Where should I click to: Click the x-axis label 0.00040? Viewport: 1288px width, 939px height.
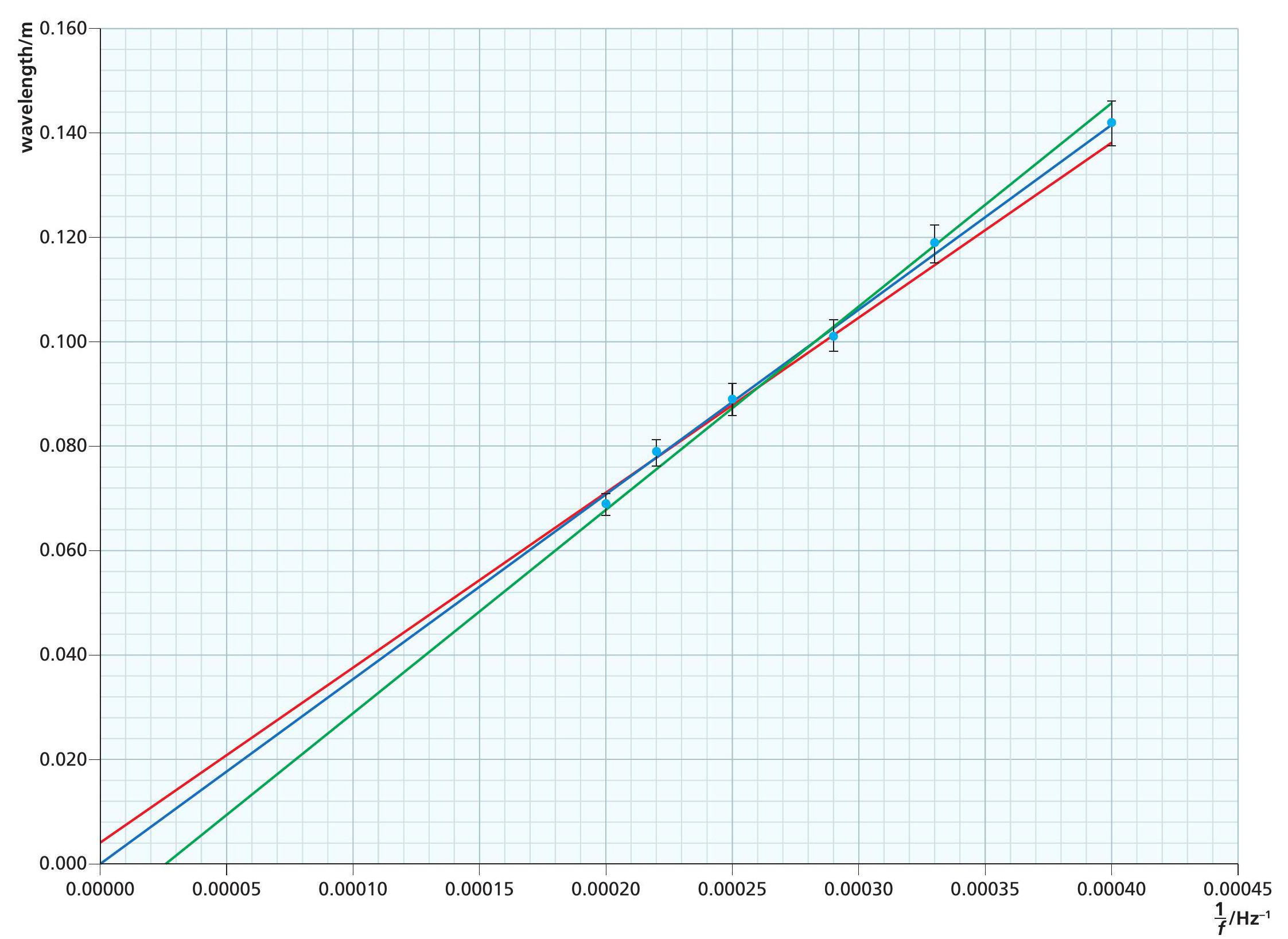pos(1111,890)
